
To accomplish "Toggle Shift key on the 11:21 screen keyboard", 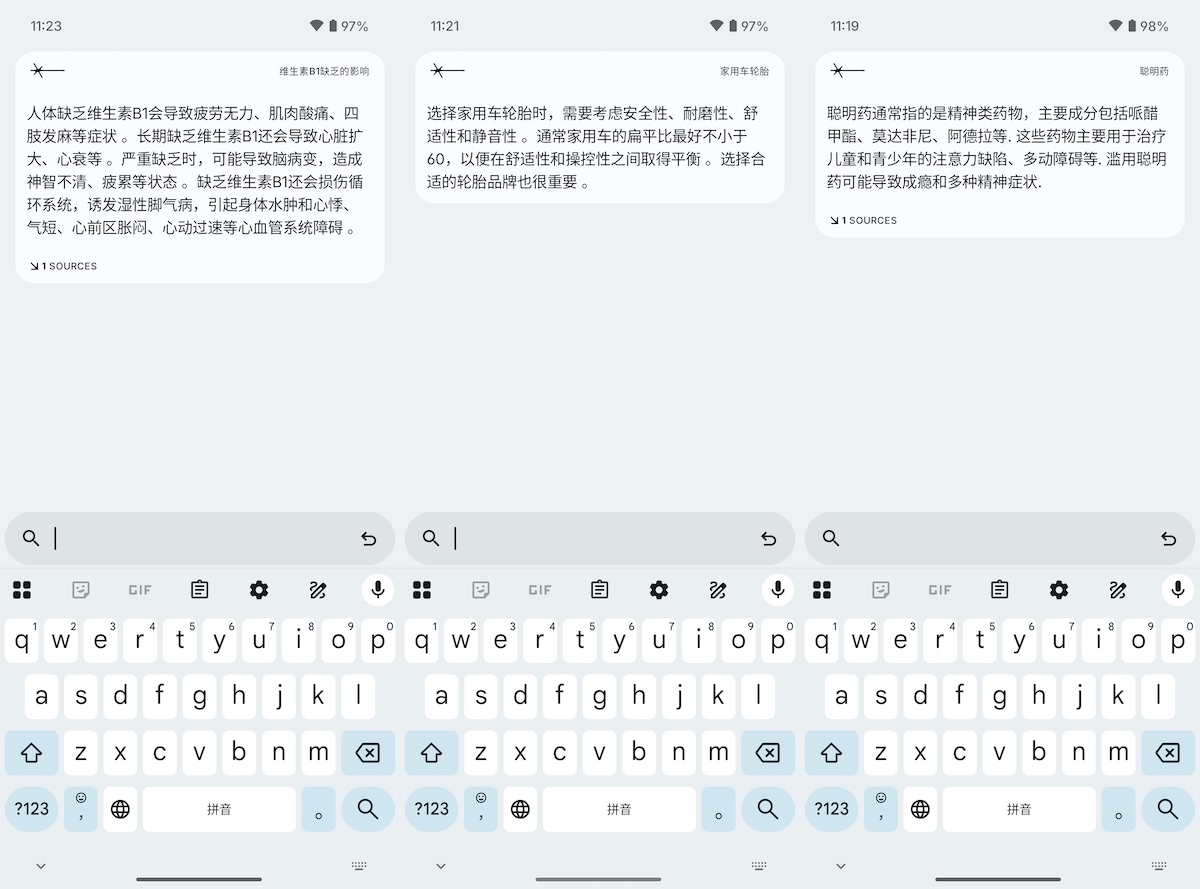I will click(x=431, y=753).
